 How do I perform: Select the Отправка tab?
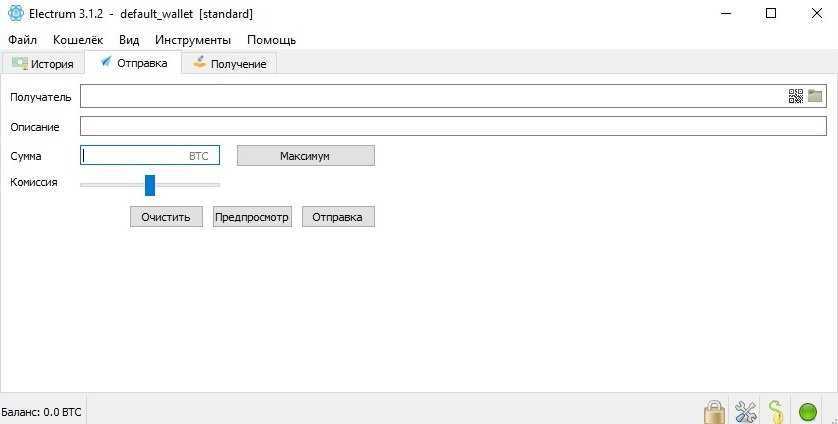pyautogui.click(x=134, y=63)
